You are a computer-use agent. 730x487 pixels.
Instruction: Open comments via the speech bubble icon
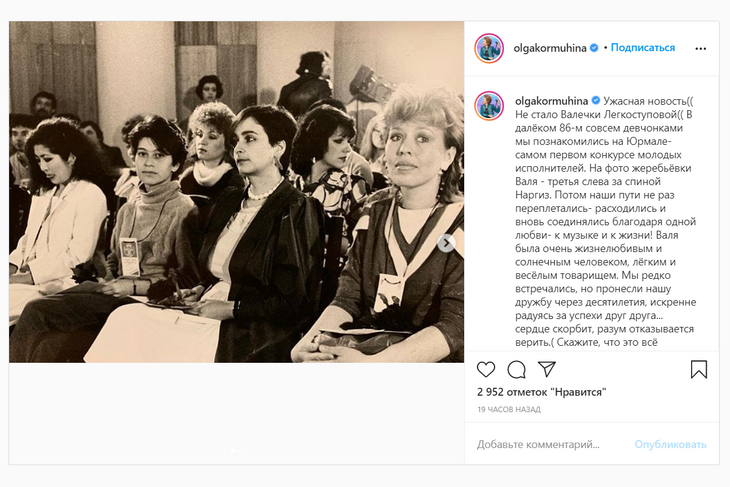coord(516,370)
